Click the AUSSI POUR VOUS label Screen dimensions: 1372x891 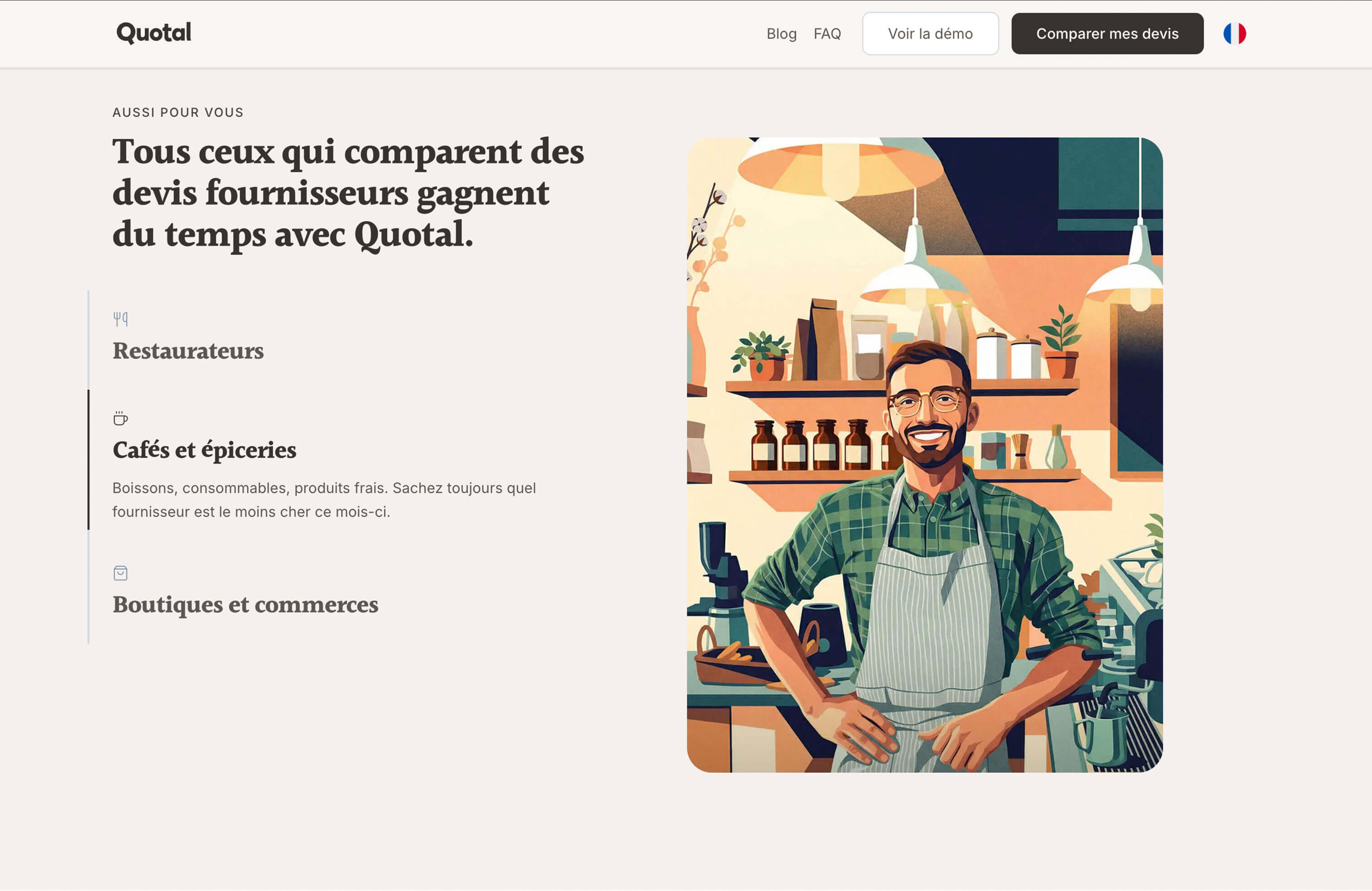tap(178, 113)
